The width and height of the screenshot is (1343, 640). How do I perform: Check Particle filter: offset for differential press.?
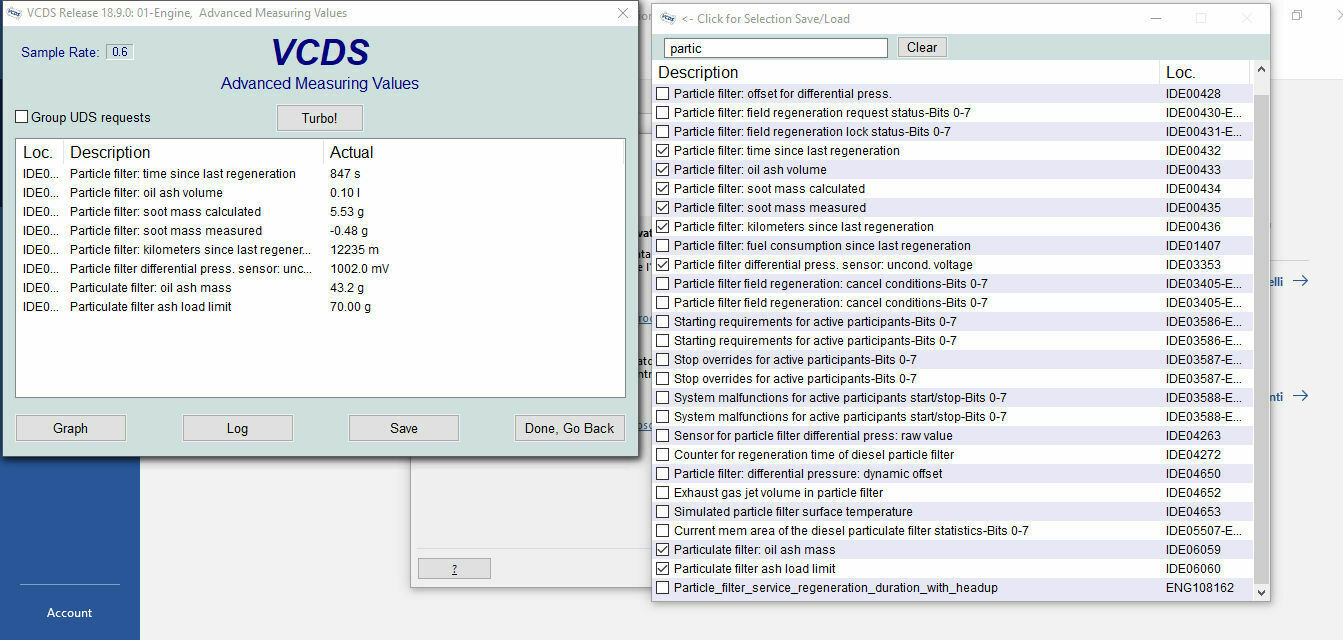[x=662, y=94]
